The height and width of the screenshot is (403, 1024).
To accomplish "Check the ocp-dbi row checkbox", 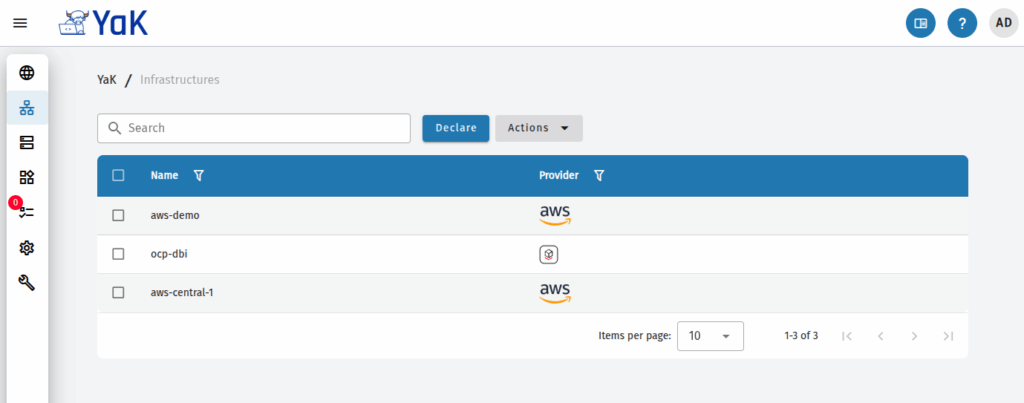I will (118, 254).
